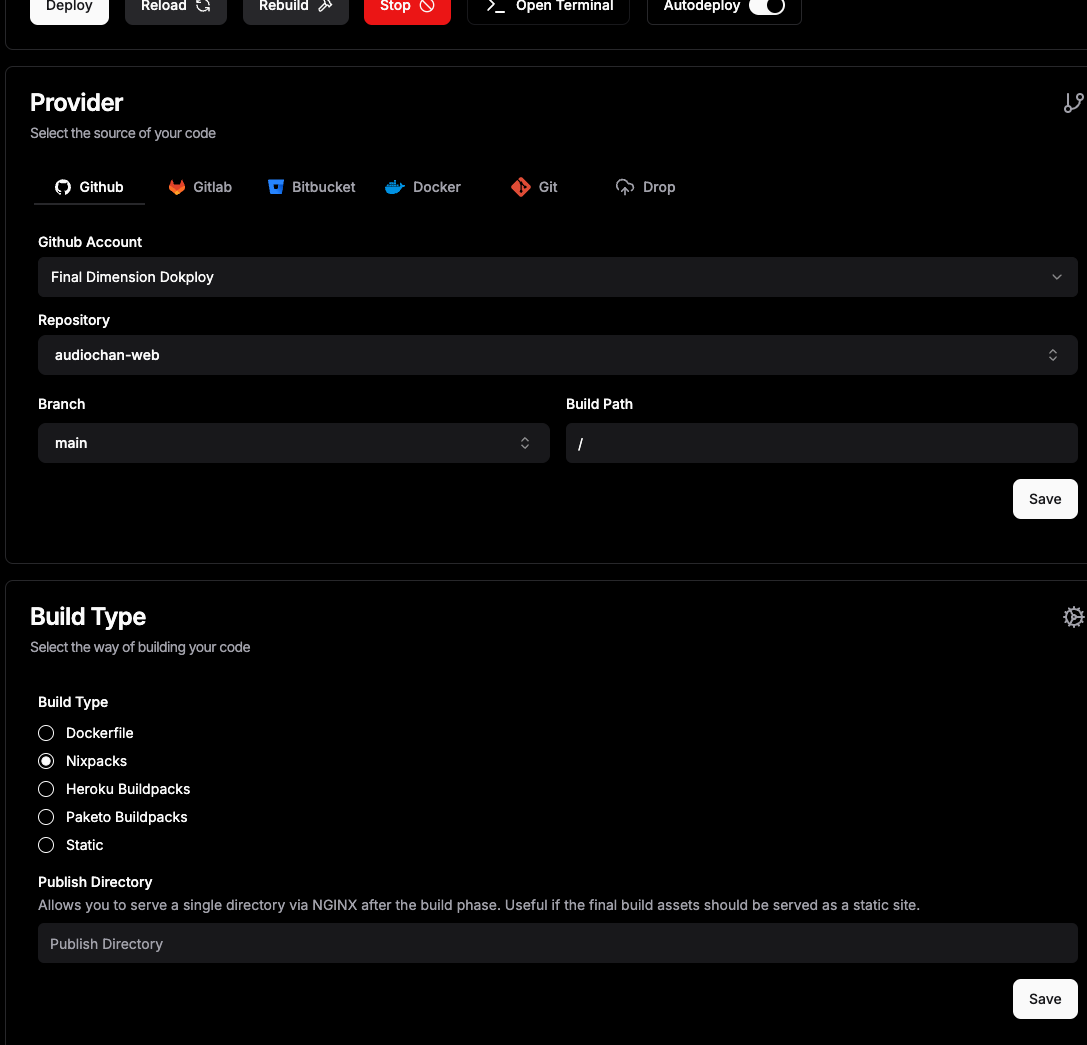The width and height of the screenshot is (1087, 1045).
Task: Select the Static build type
Action: tap(46, 845)
